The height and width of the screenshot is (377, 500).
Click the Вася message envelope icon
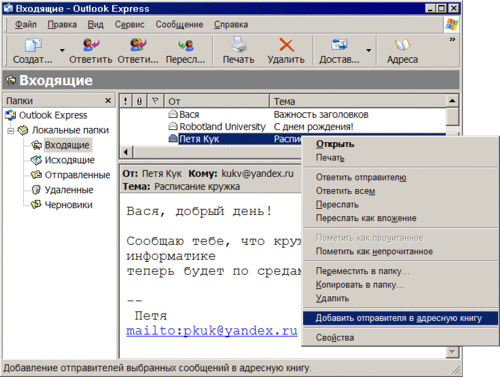173,114
